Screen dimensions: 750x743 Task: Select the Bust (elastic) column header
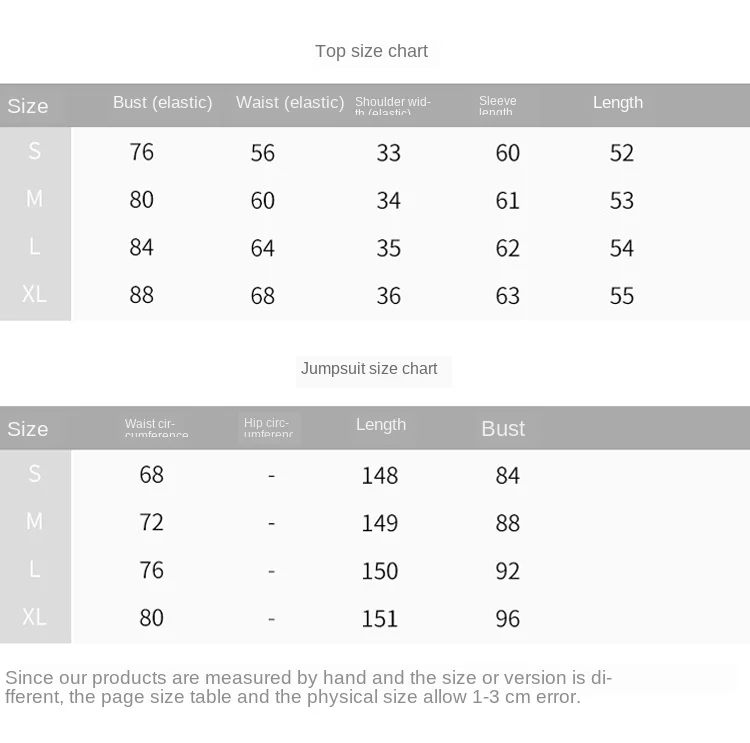163,102
